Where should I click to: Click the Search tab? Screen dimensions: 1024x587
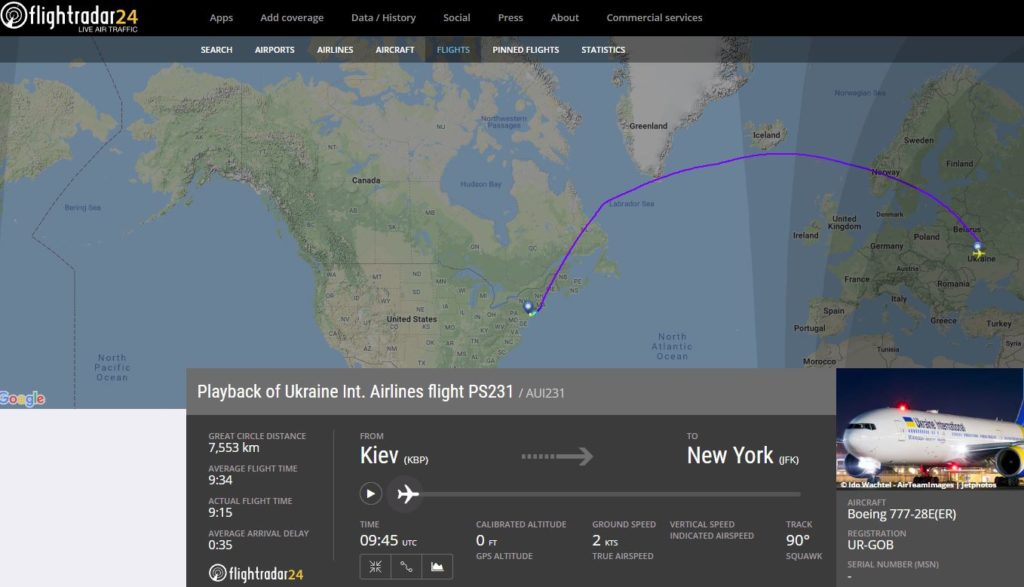click(216, 50)
